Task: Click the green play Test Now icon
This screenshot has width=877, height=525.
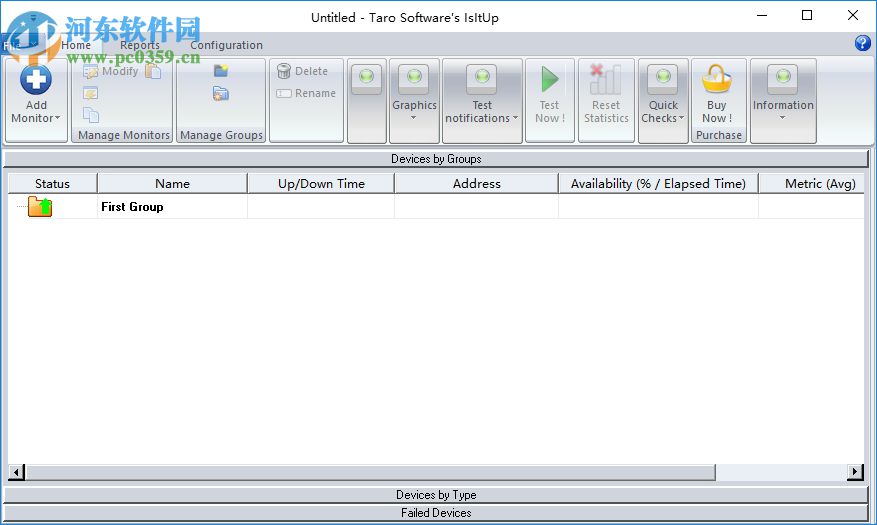Action: [550, 79]
